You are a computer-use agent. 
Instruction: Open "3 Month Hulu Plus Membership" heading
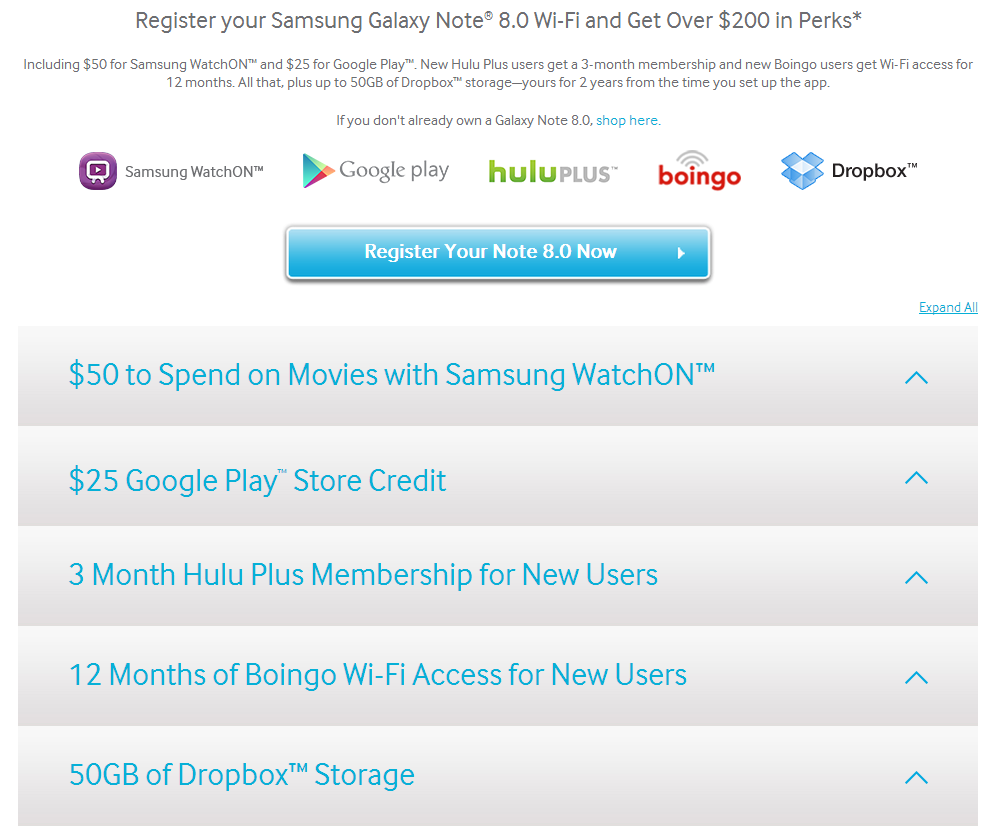(x=363, y=575)
